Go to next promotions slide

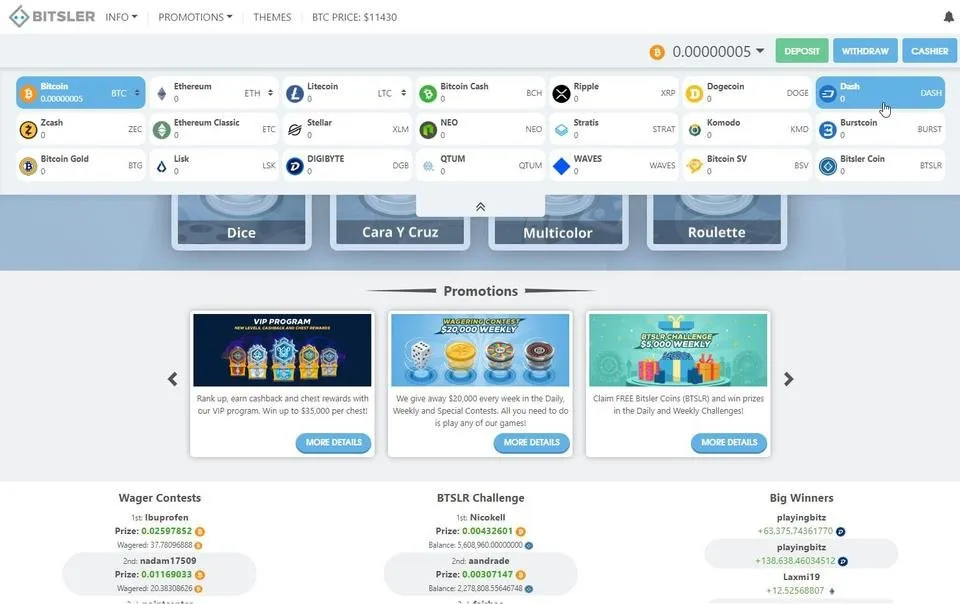pyautogui.click(x=789, y=379)
